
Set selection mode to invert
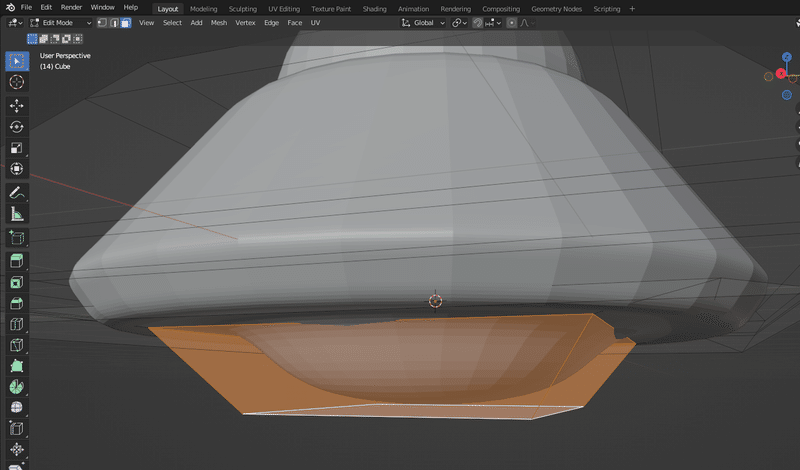click(x=66, y=39)
